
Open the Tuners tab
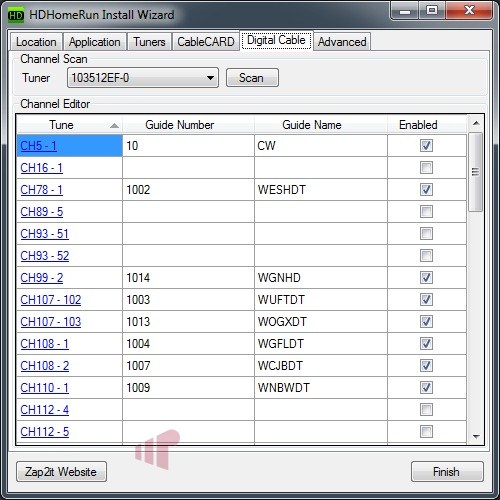click(x=149, y=42)
